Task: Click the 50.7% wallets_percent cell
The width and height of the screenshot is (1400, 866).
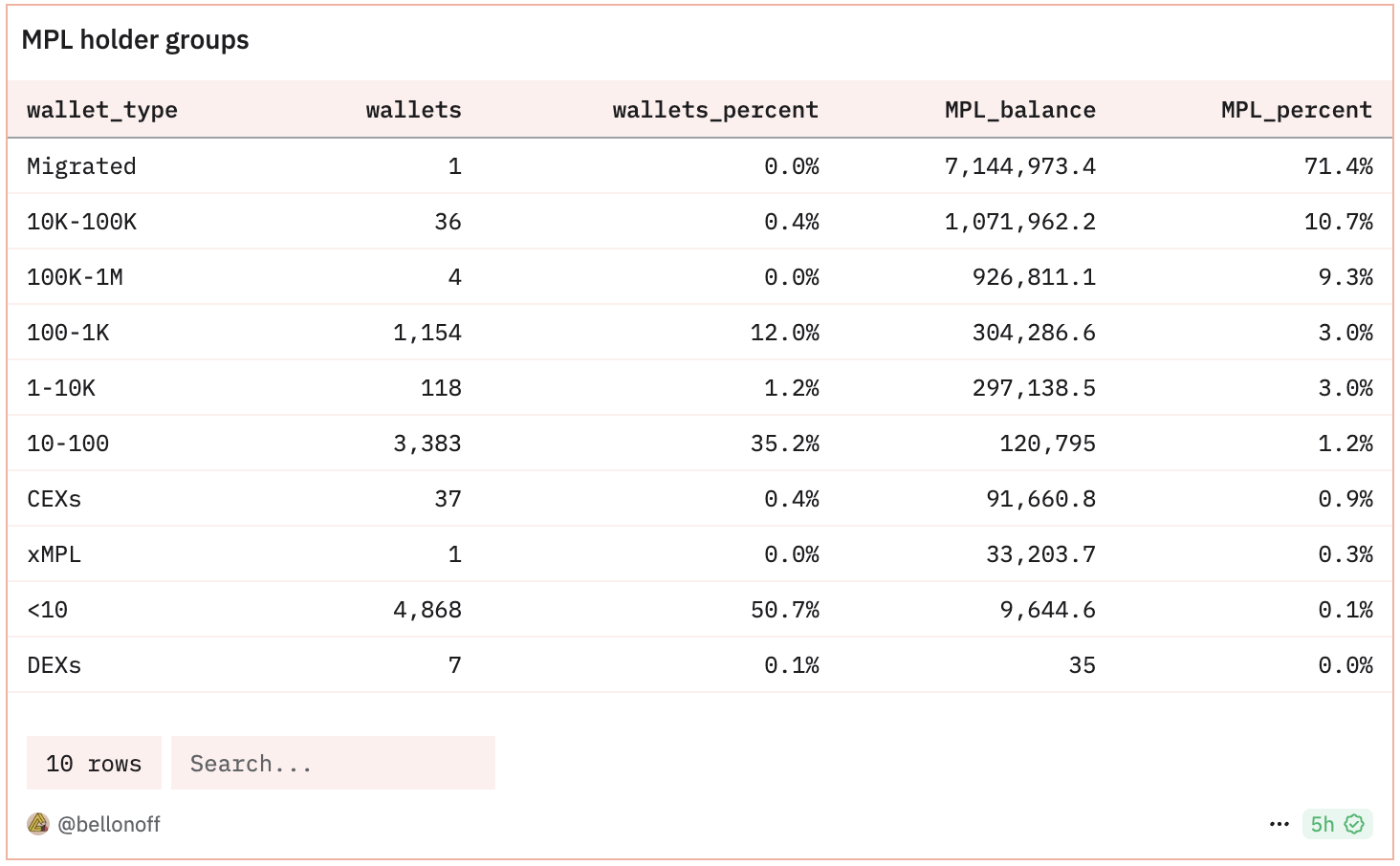Action: [x=785, y=610]
